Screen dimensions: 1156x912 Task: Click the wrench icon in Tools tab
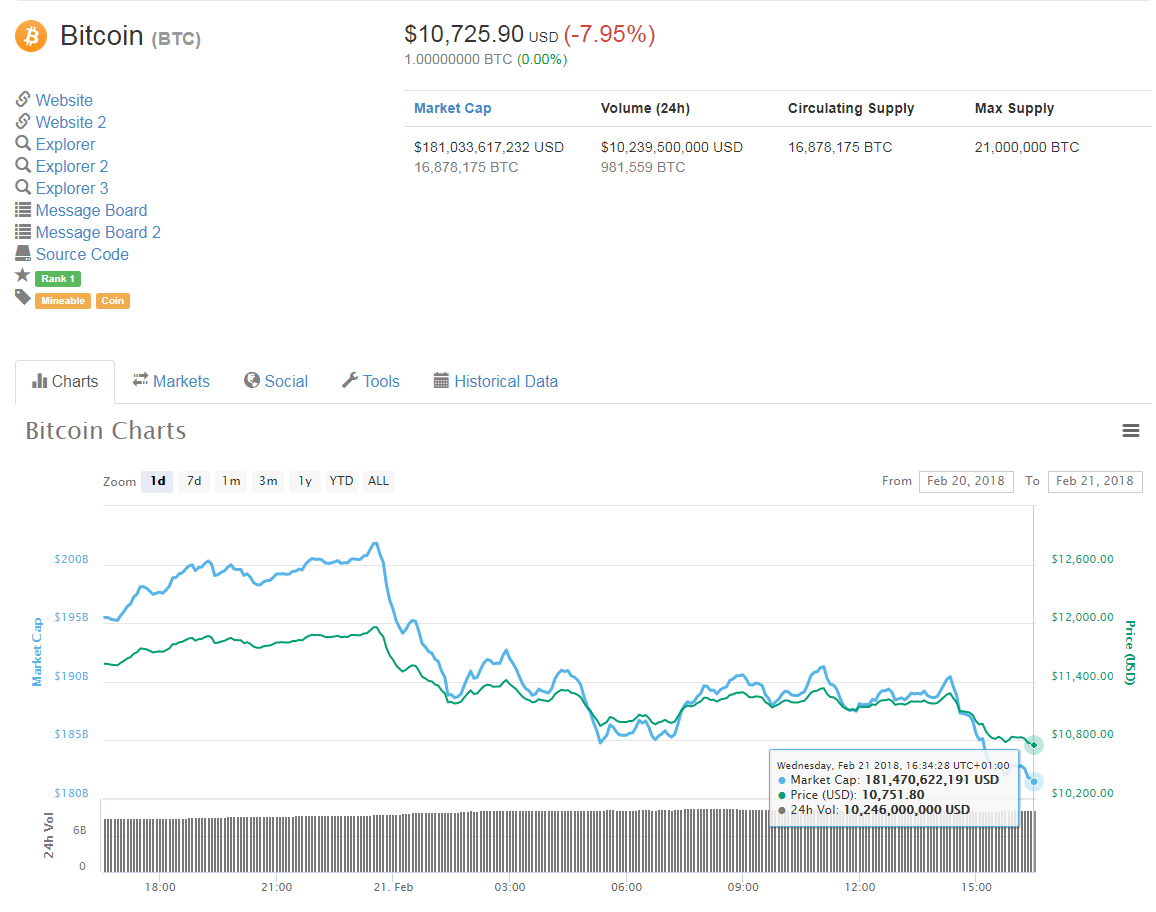pos(349,380)
